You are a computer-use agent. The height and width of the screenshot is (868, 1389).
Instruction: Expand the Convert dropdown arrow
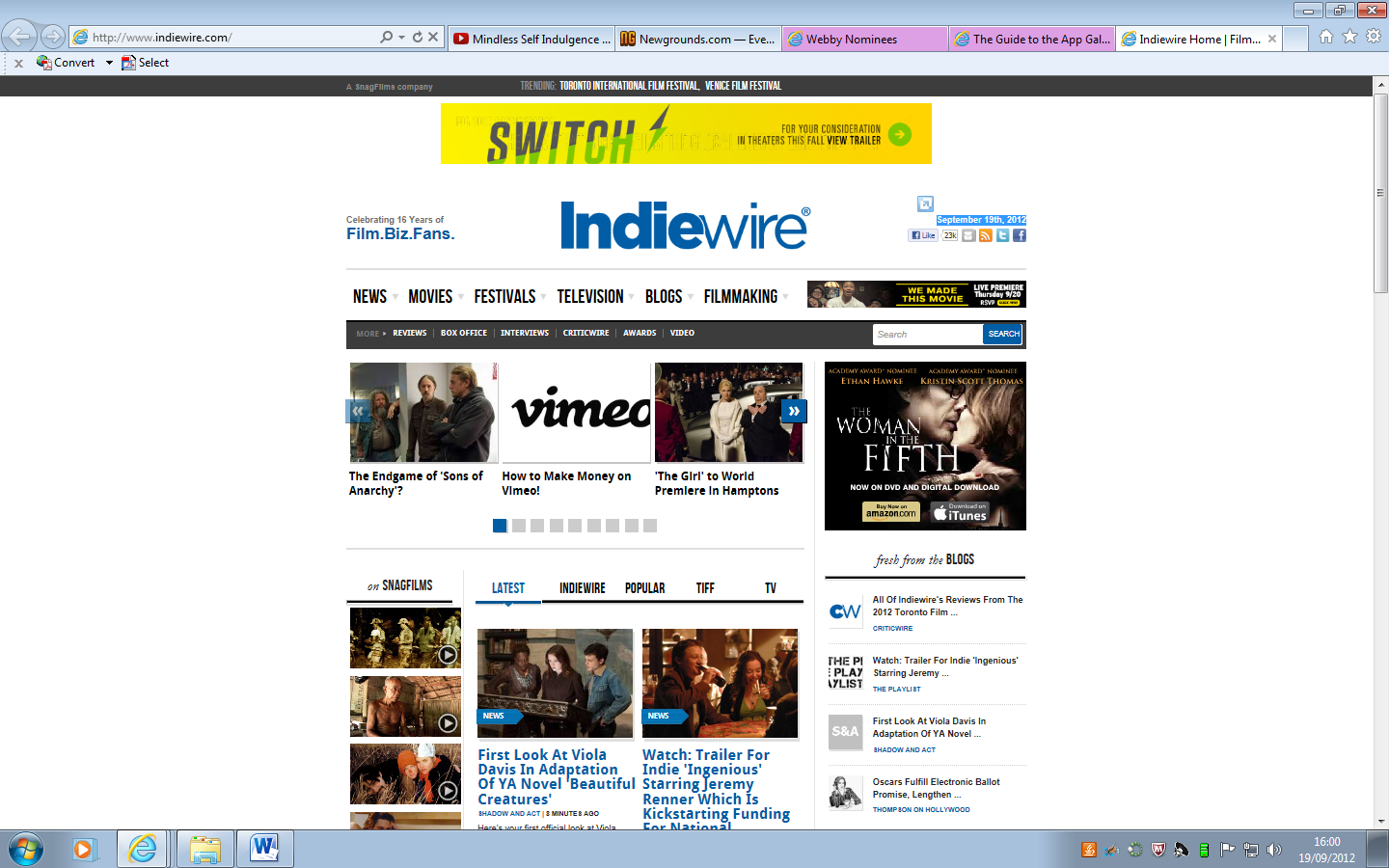109,63
